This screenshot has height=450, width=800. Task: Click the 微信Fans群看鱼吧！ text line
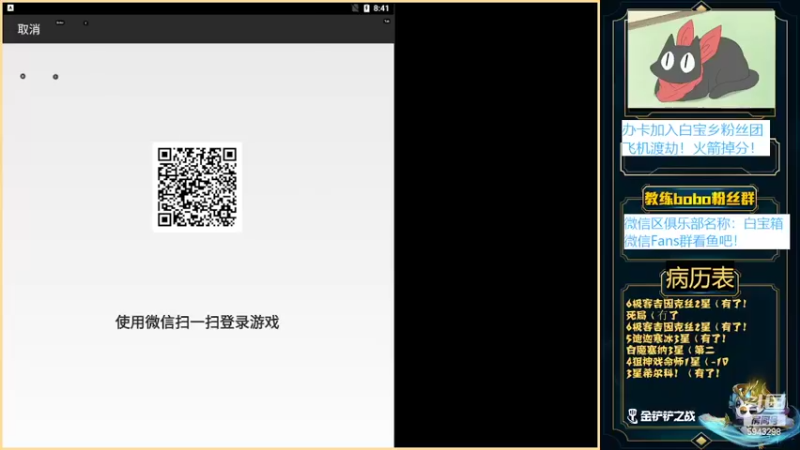(x=681, y=241)
